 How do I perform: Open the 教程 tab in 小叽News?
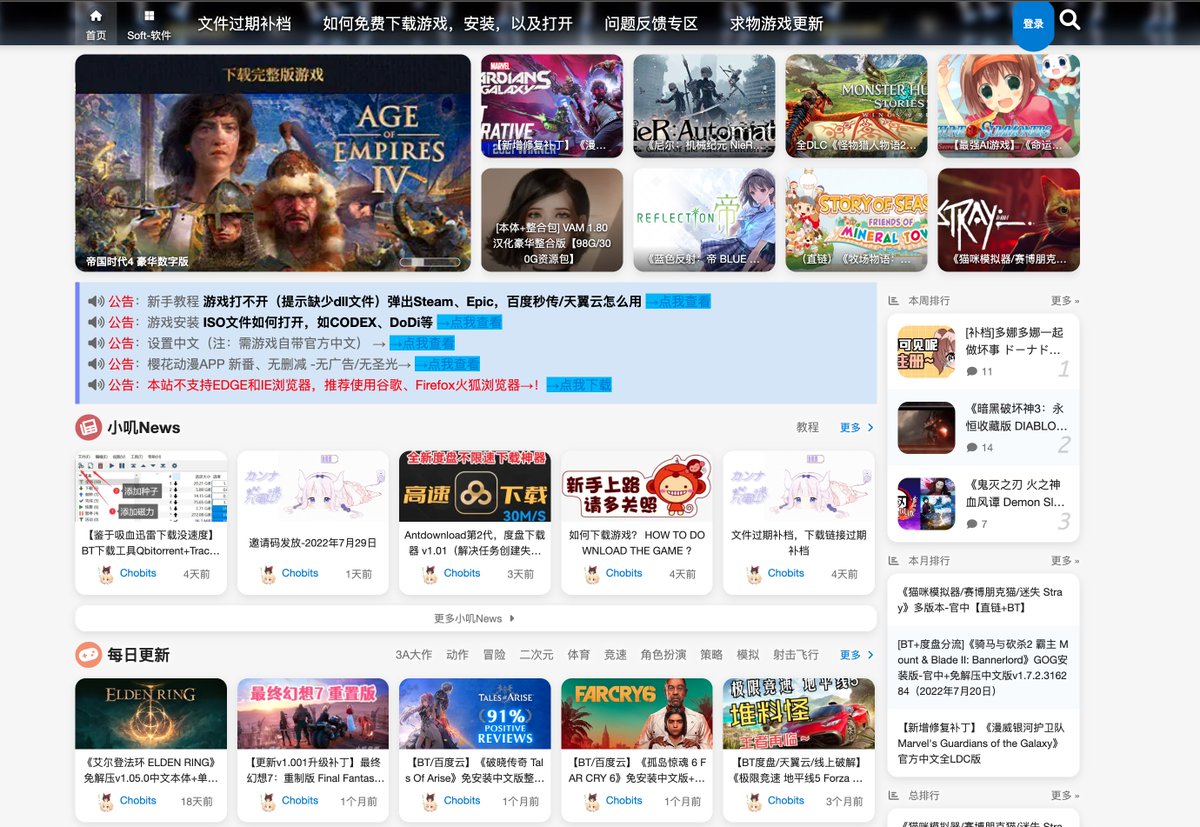click(808, 427)
